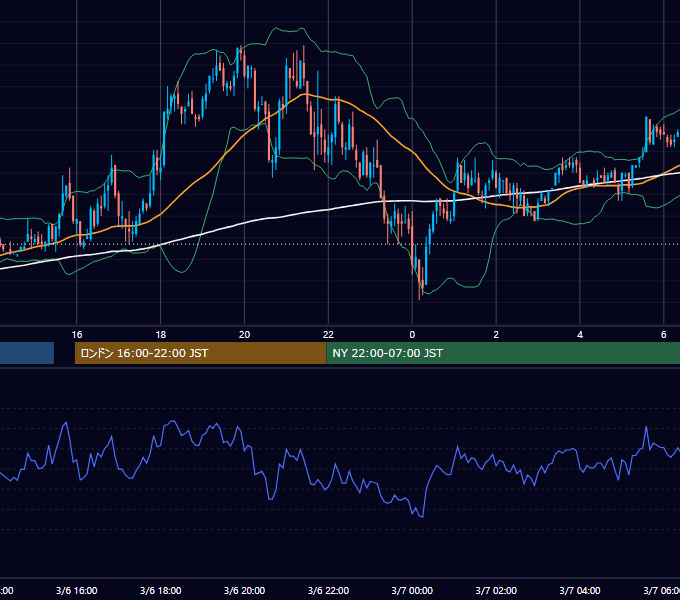
Task: Click the 3/6 16:00 date label
Action: pyautogui.click(x=77, y=591)
